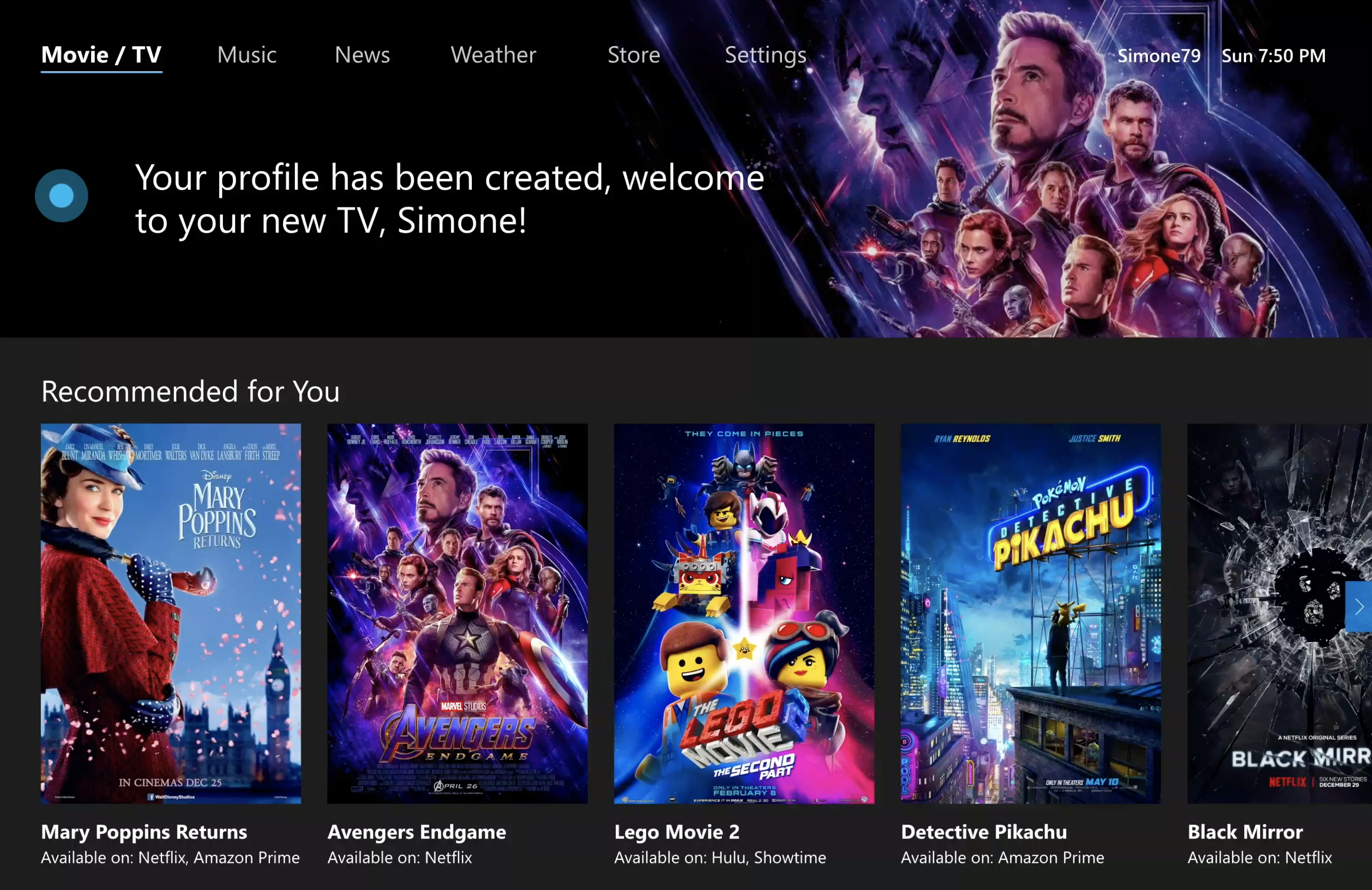The image size is (1372, 890).
Task: Select the Movie / TV tab
Action: [102, 55]
